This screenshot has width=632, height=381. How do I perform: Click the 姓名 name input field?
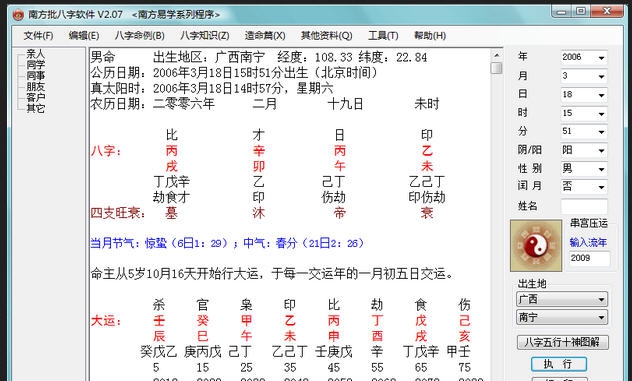[584, 206]
